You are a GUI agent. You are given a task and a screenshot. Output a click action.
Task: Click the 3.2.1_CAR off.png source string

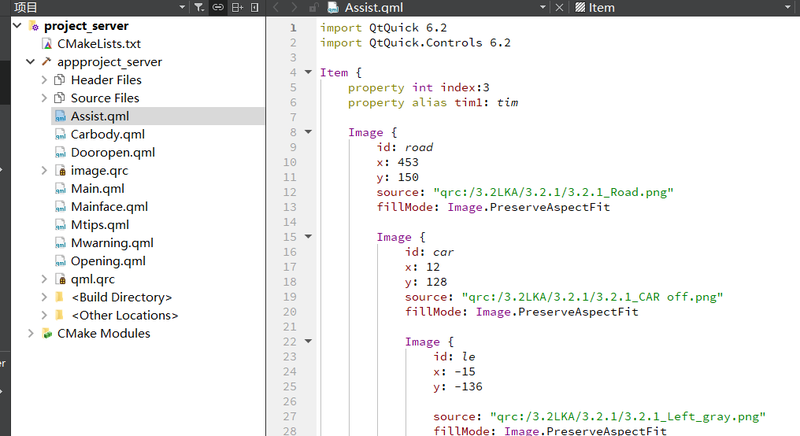(x=592, y=297)
